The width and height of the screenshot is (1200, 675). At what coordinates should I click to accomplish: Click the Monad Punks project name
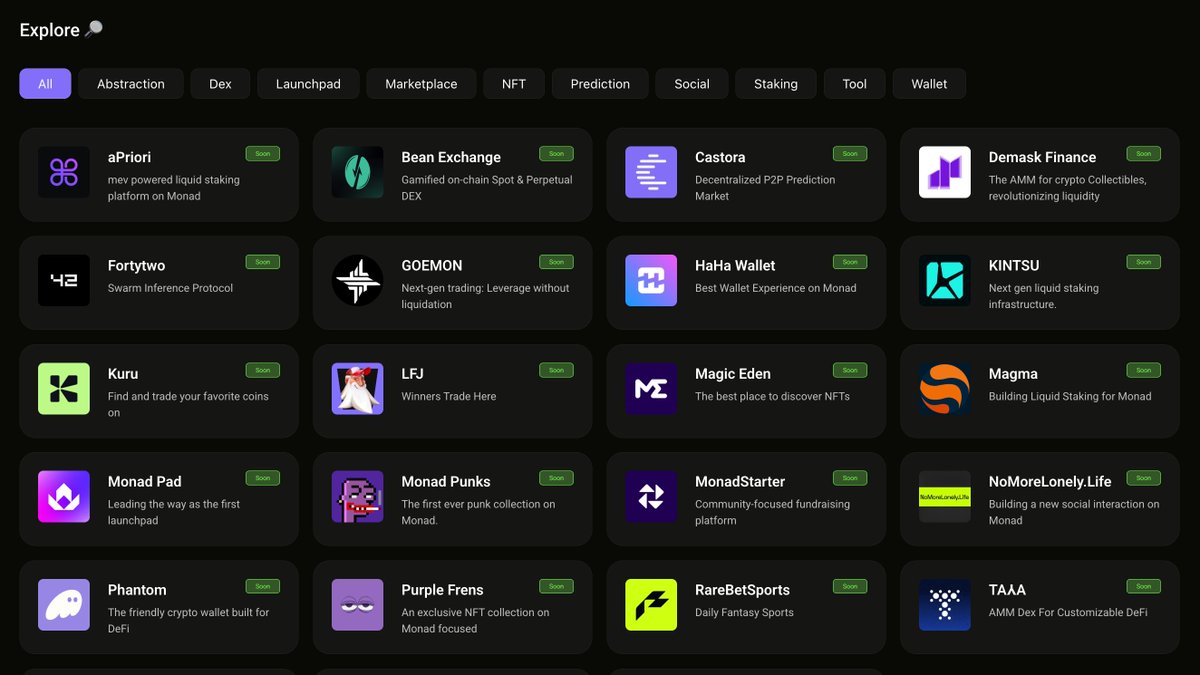coord(446,482)
